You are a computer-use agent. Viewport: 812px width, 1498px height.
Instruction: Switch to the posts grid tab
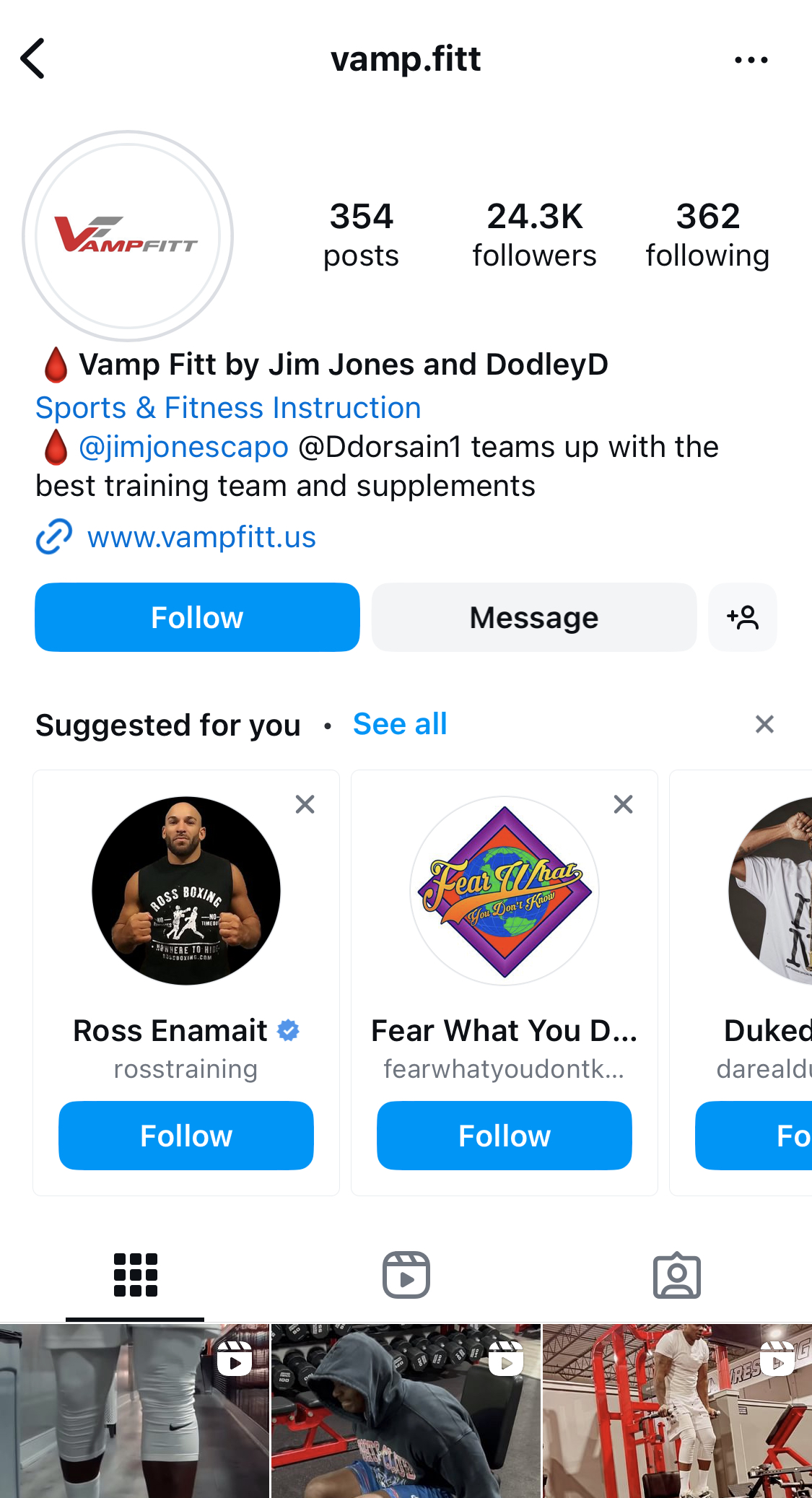click(x=135, y=1276)
